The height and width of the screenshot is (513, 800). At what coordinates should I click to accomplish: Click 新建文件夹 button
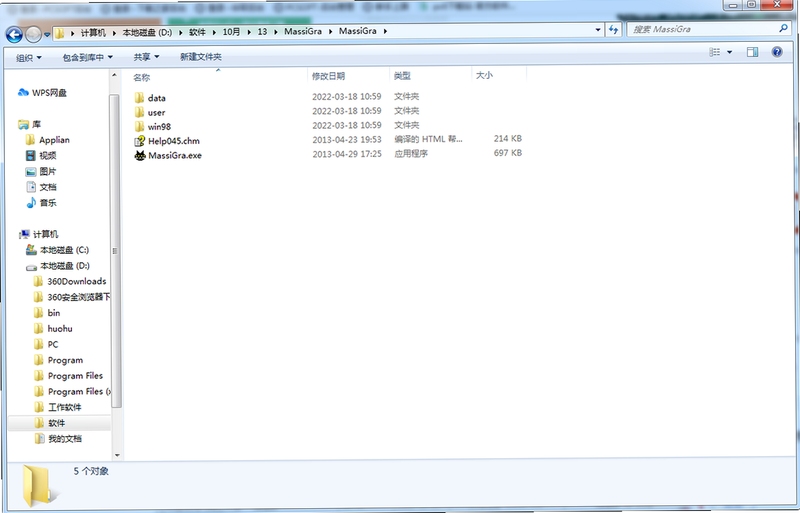tap(201, 57)
